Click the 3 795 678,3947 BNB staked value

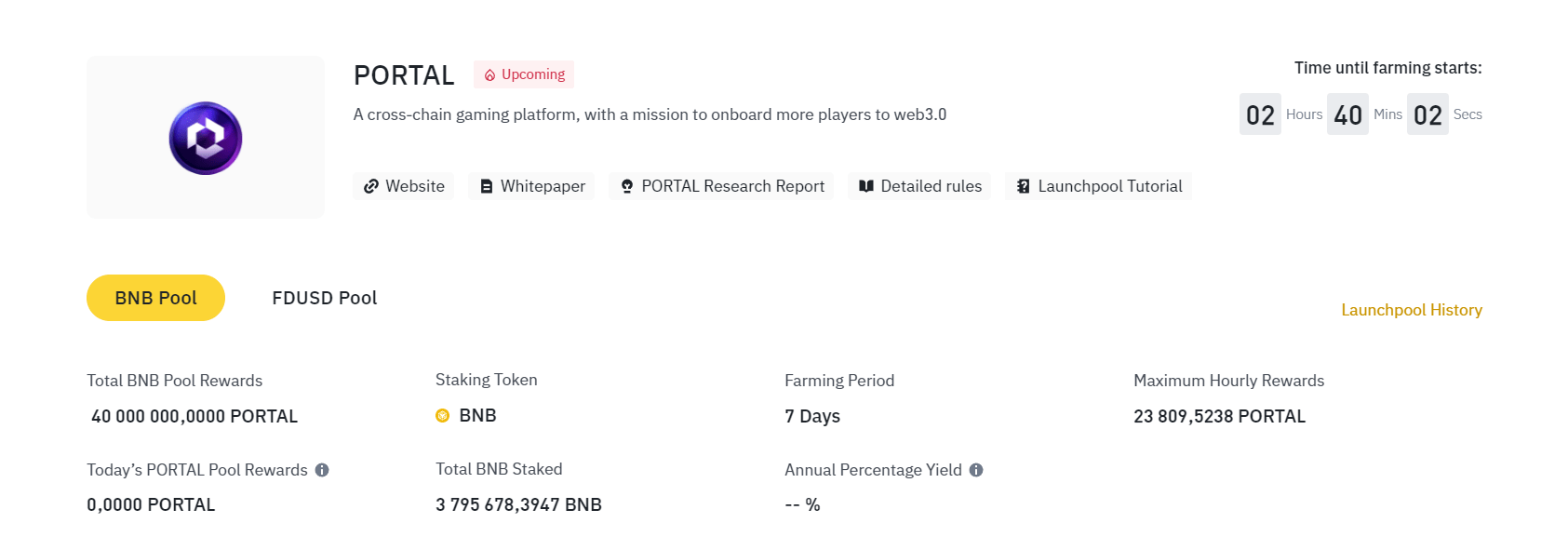(x=518, y=504)
